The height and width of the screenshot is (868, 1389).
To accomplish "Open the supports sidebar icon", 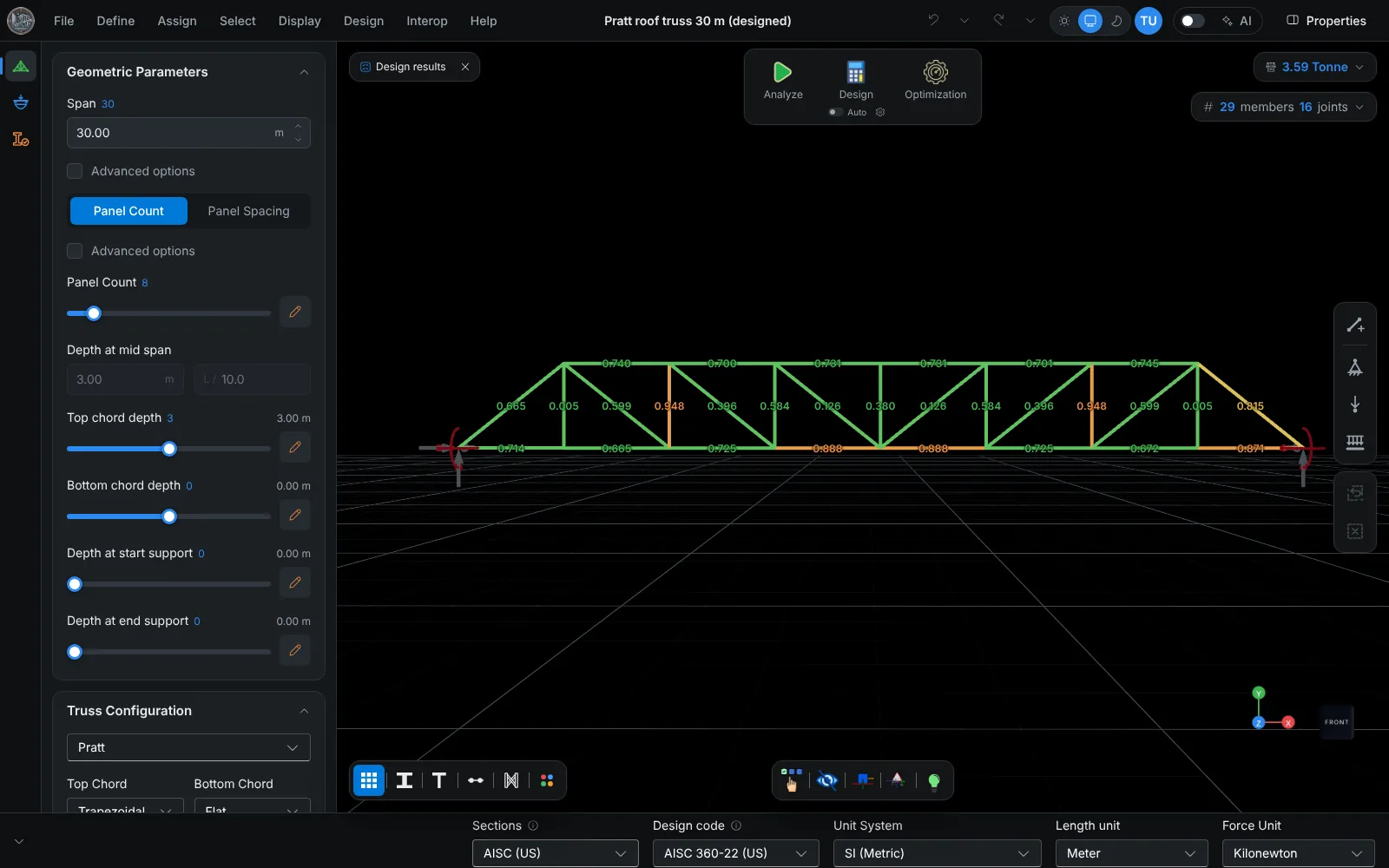I will click(21, 102).
